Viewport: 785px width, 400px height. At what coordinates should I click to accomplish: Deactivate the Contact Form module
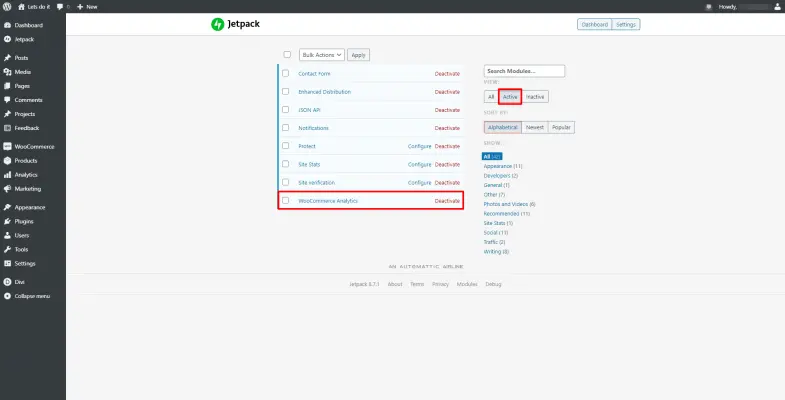[447, 74]
